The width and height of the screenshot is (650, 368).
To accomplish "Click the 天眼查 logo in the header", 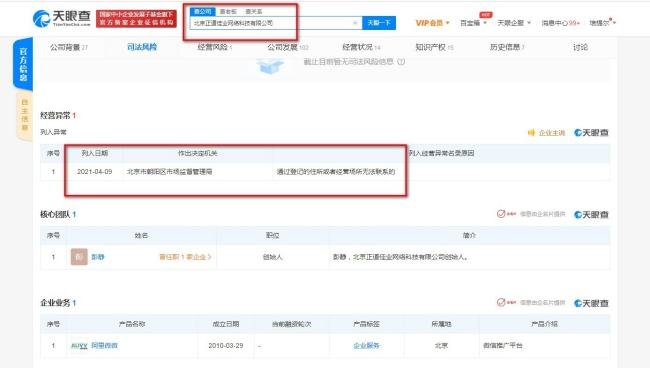I will [x=61, y=19].
